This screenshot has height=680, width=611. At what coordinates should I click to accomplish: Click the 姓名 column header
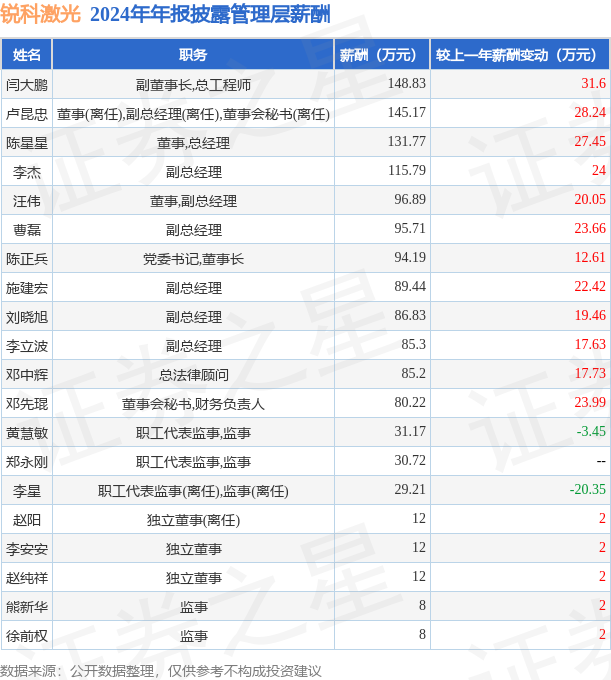(x=26, y=55)
